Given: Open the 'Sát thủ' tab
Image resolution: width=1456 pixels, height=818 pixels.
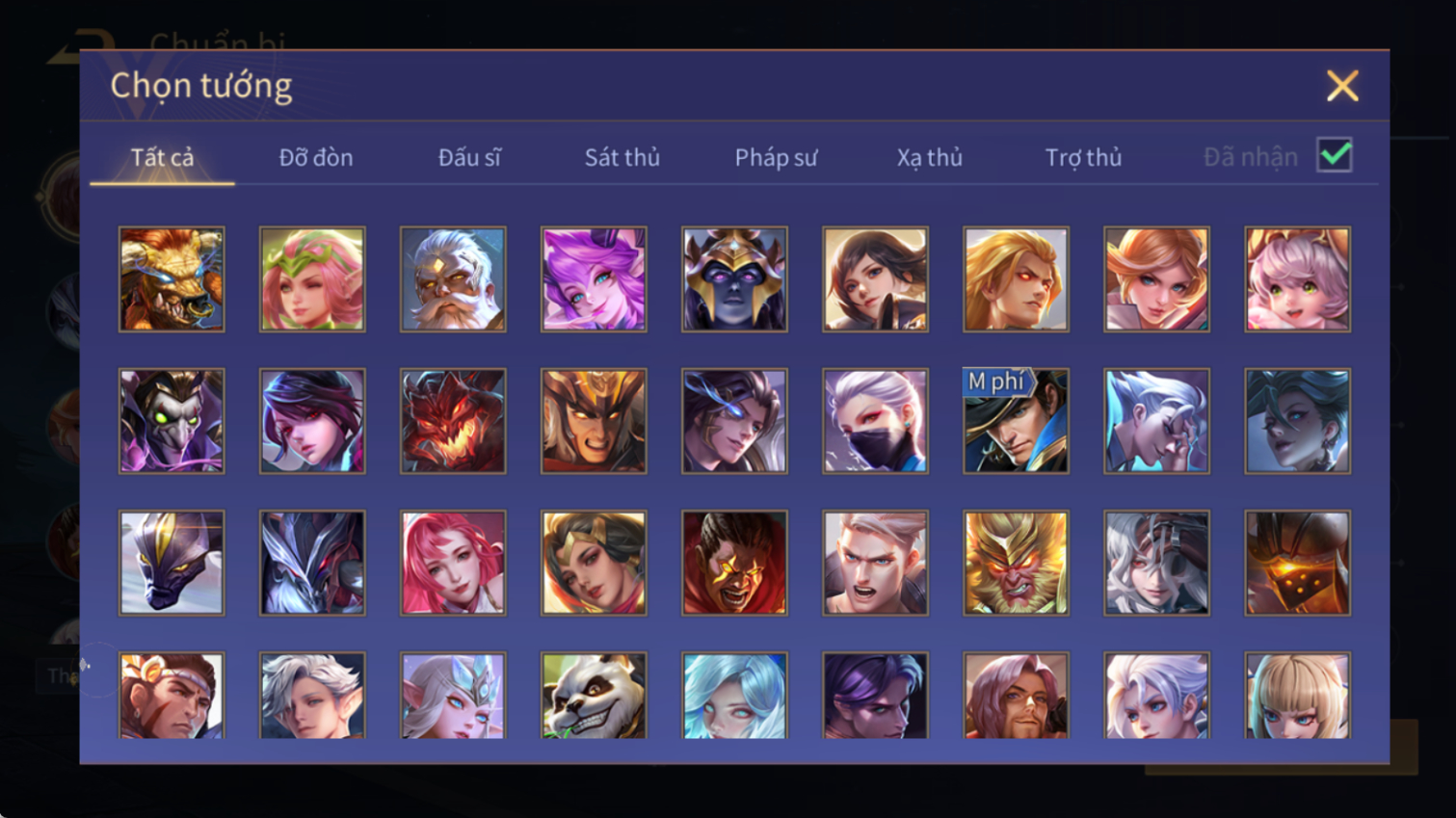Looking at the screenshot, I should pos(622,157).
